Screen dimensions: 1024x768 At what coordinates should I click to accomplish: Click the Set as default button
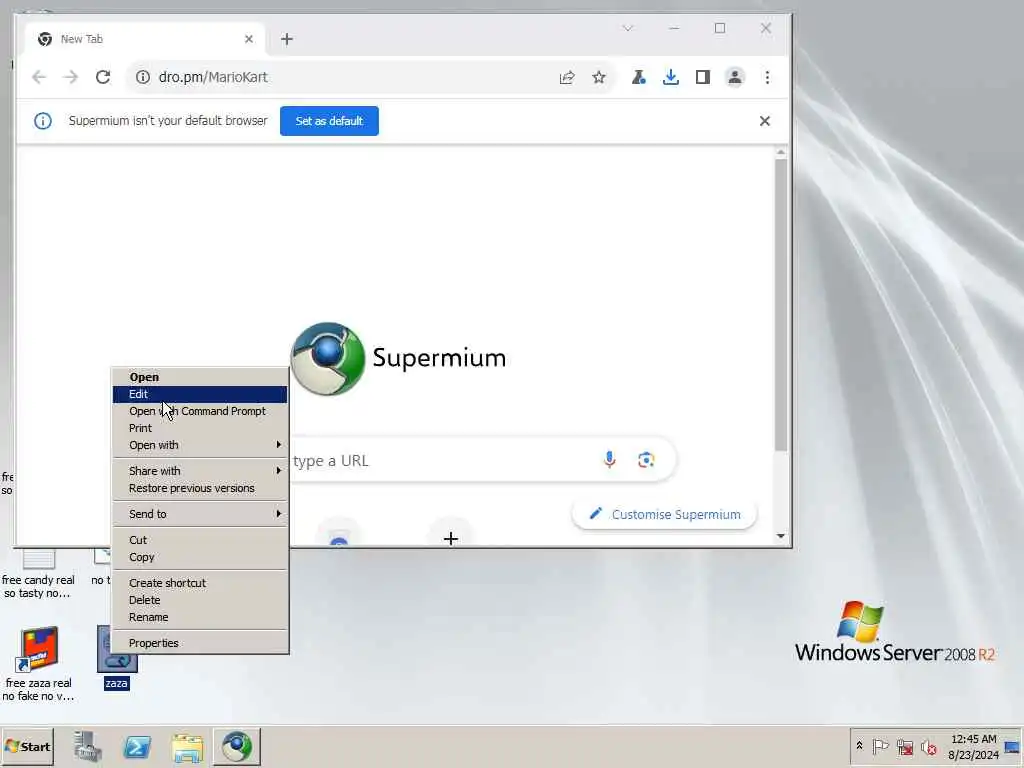click(329, 121)
